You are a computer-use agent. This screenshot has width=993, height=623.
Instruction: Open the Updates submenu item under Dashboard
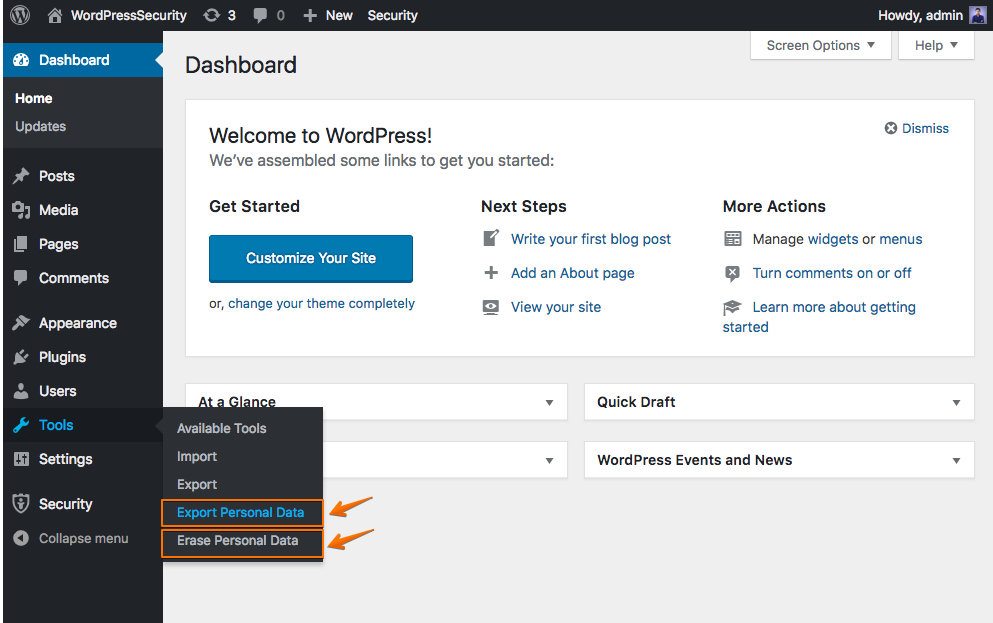[41, 127]
